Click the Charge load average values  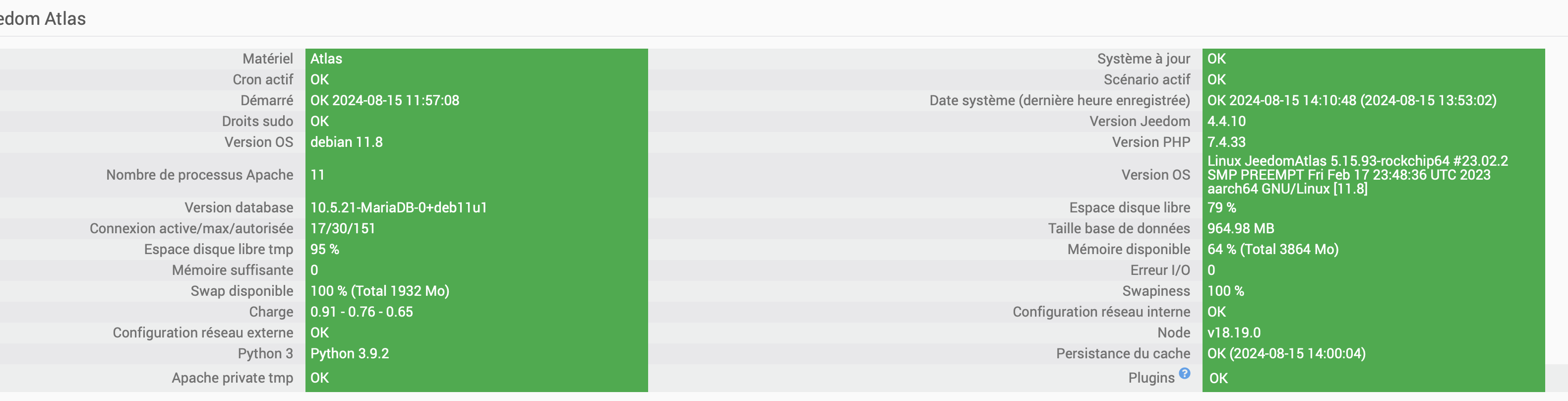tap(362, 312)
